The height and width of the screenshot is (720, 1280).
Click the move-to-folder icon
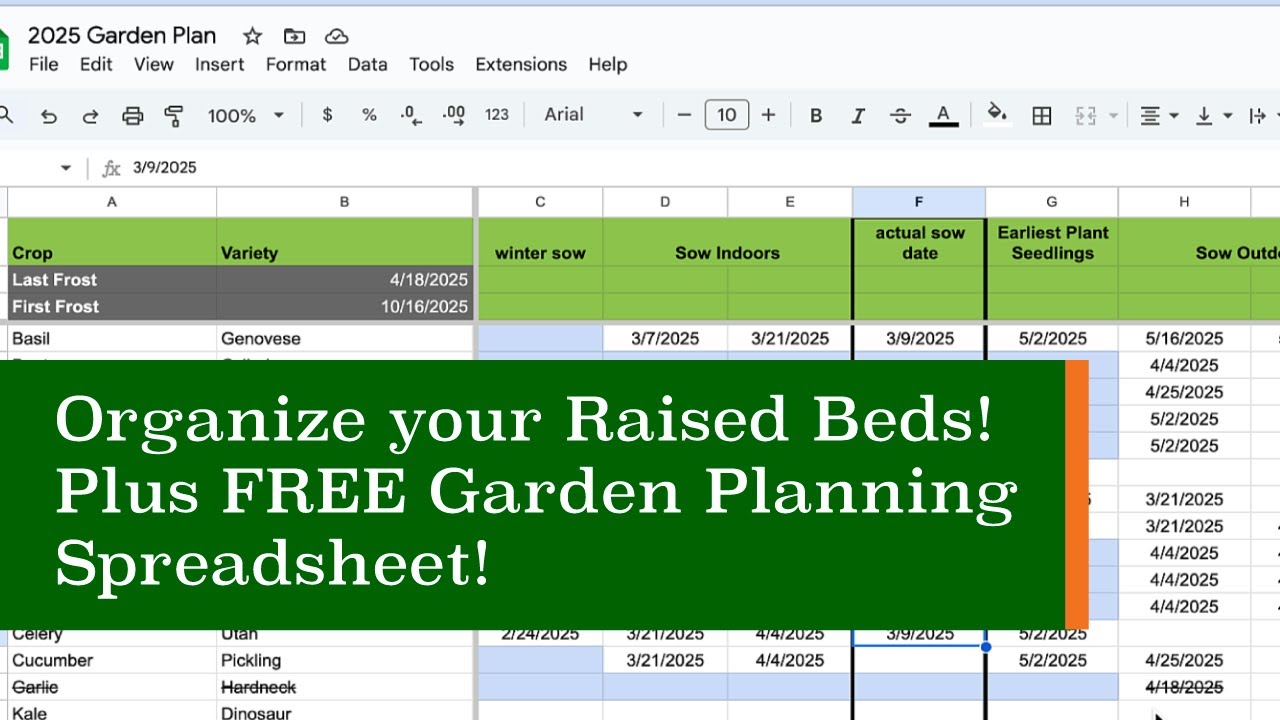pyautogui.click(x=294, y=36)
